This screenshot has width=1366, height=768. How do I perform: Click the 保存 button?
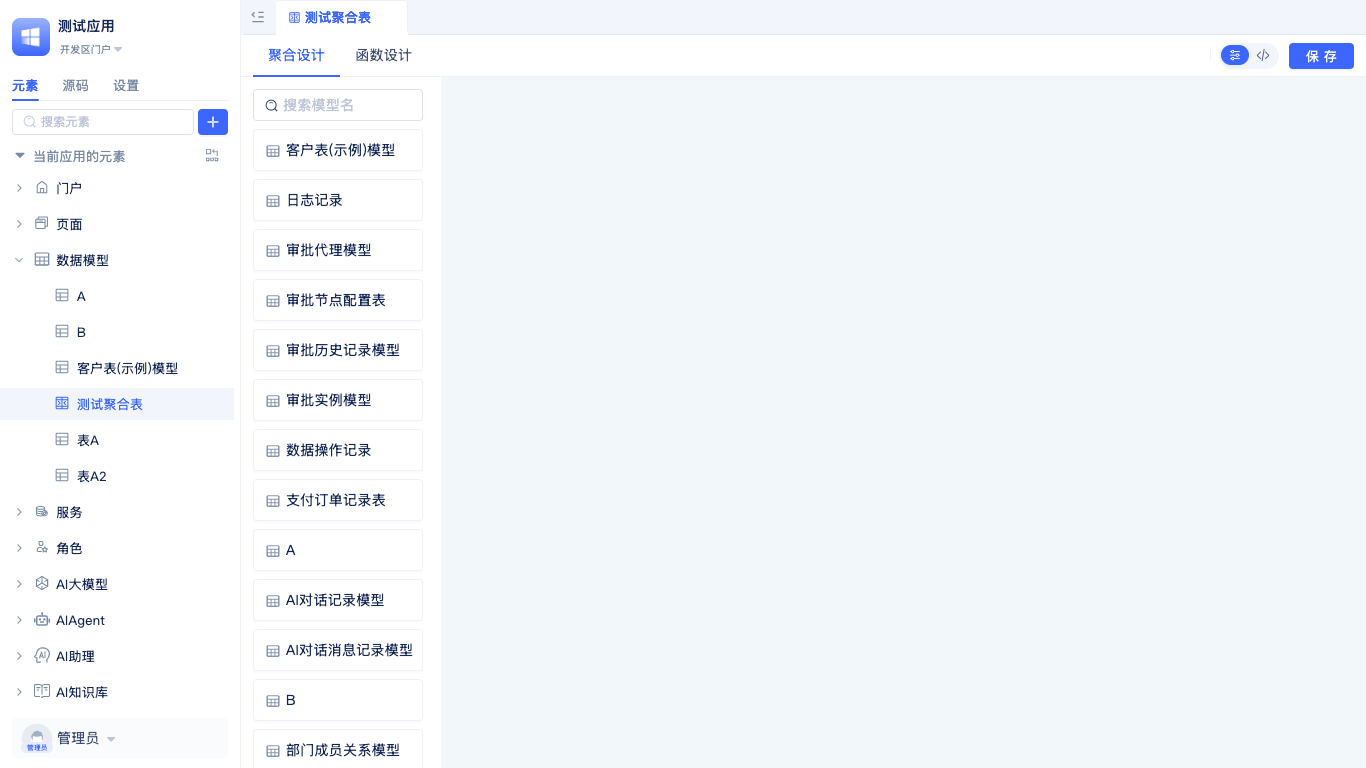[1321, 56]
